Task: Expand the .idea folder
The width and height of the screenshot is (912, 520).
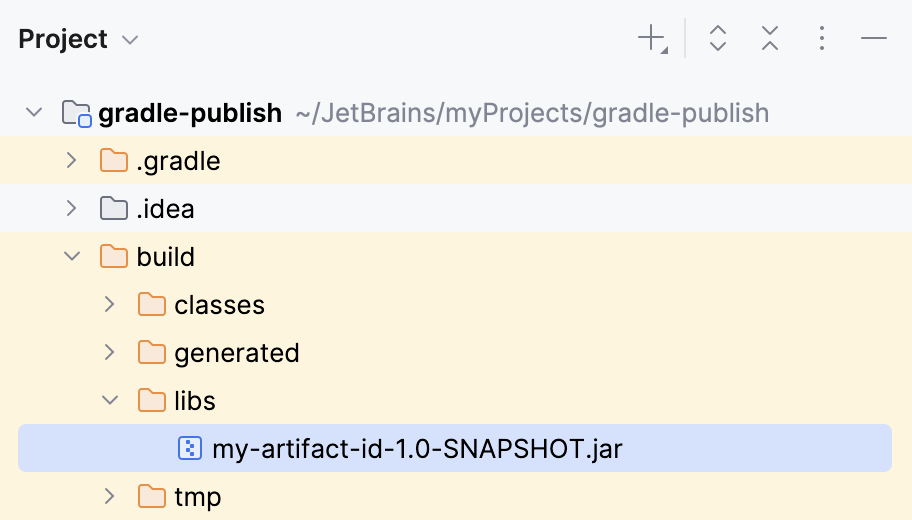Action: point(71,209)
